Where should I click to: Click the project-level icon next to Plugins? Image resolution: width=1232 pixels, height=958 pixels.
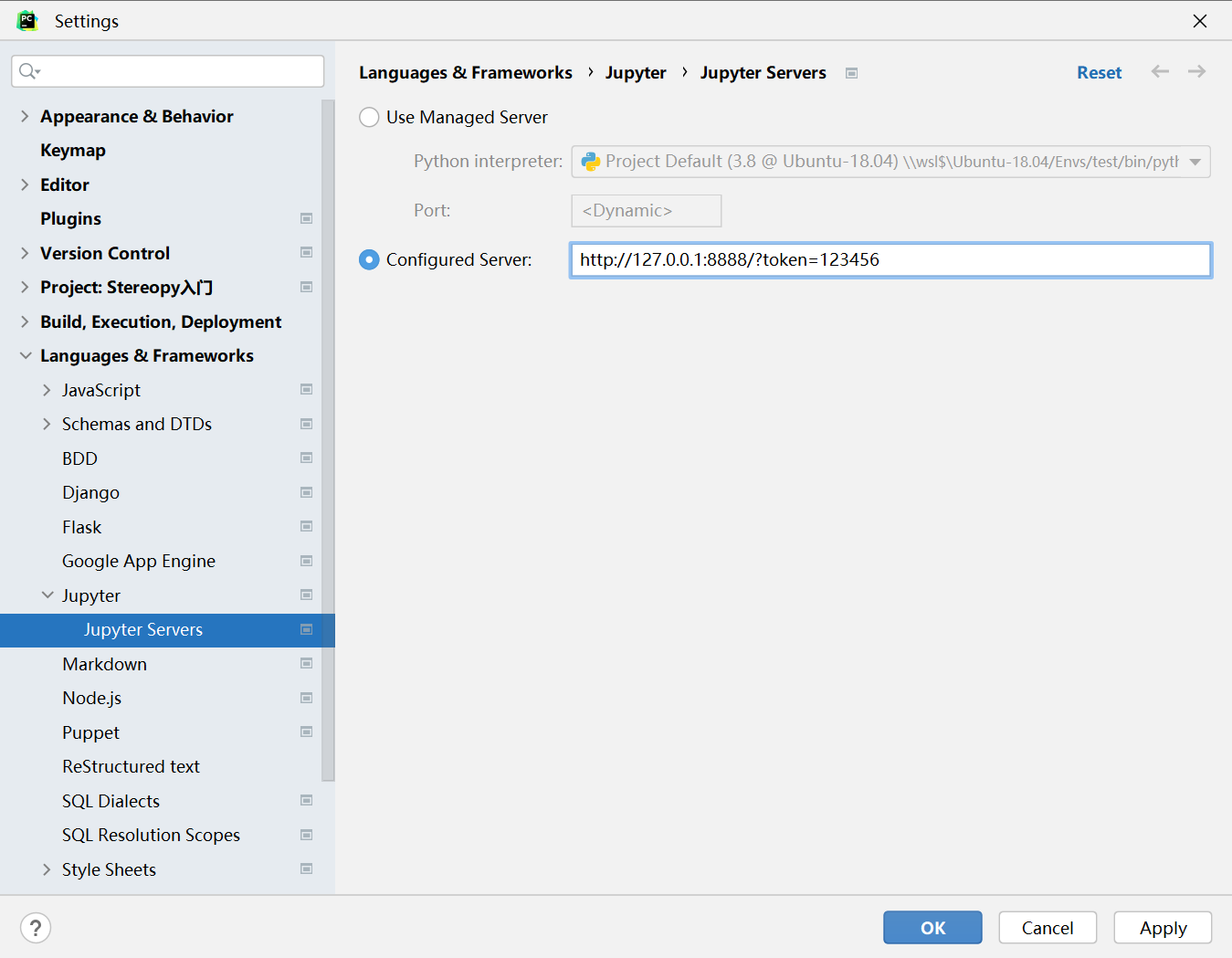[307, 218]
